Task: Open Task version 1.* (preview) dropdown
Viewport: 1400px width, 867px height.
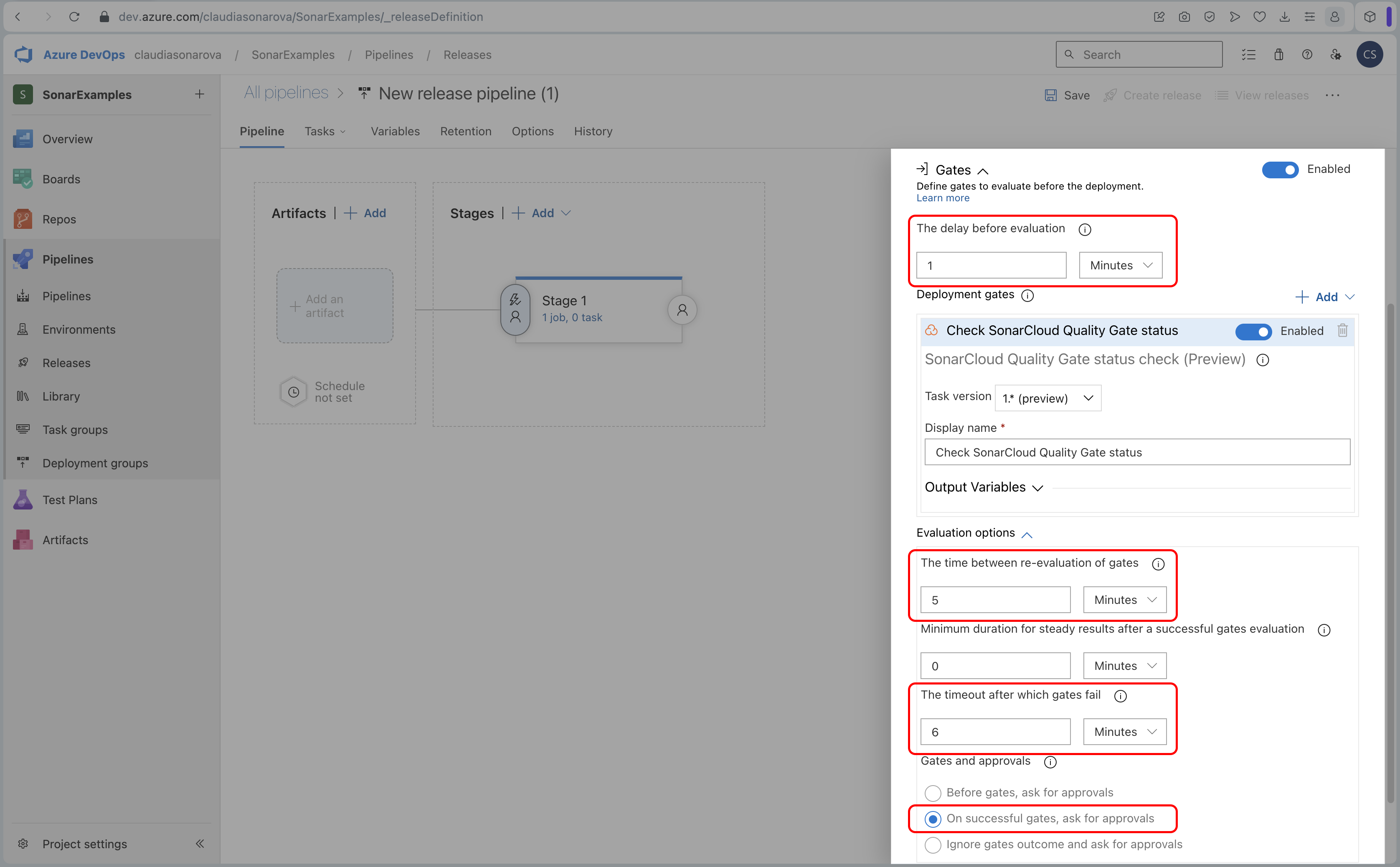Action: (1048, 398)
